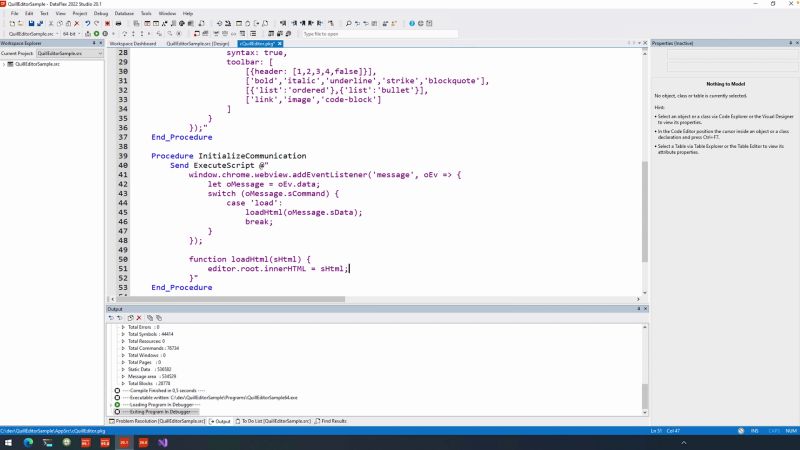Click the red X delete toolbar icon
Image resolution: width=800 pixels, height=450 pixels.
pos(77,23)
